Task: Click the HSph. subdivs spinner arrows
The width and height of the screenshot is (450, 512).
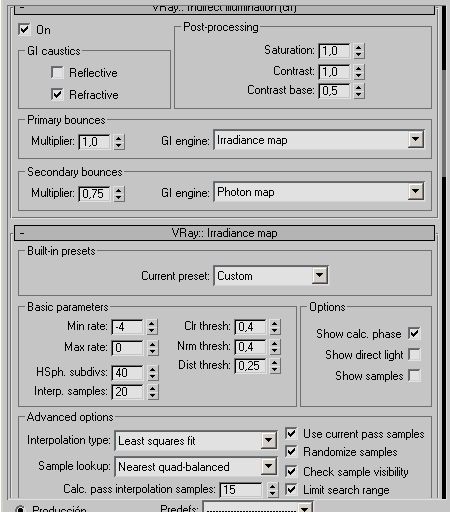Action: pos(152,373)
